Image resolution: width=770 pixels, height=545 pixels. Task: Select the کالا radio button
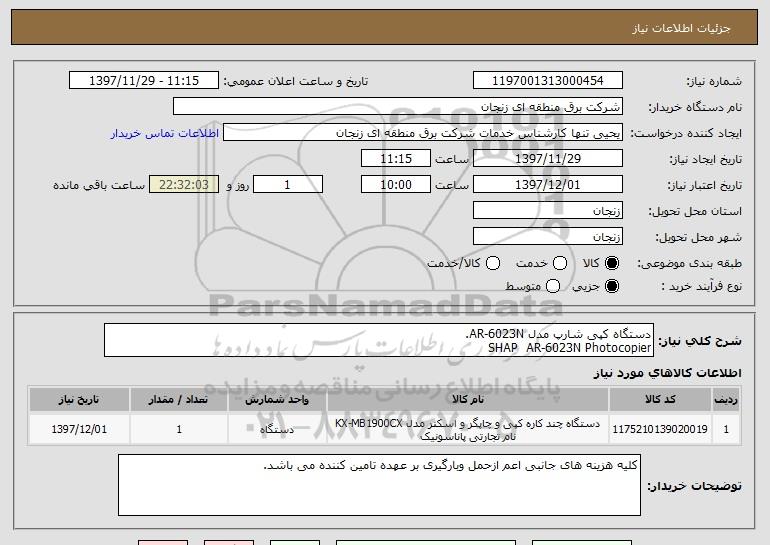tap(612, 263)
